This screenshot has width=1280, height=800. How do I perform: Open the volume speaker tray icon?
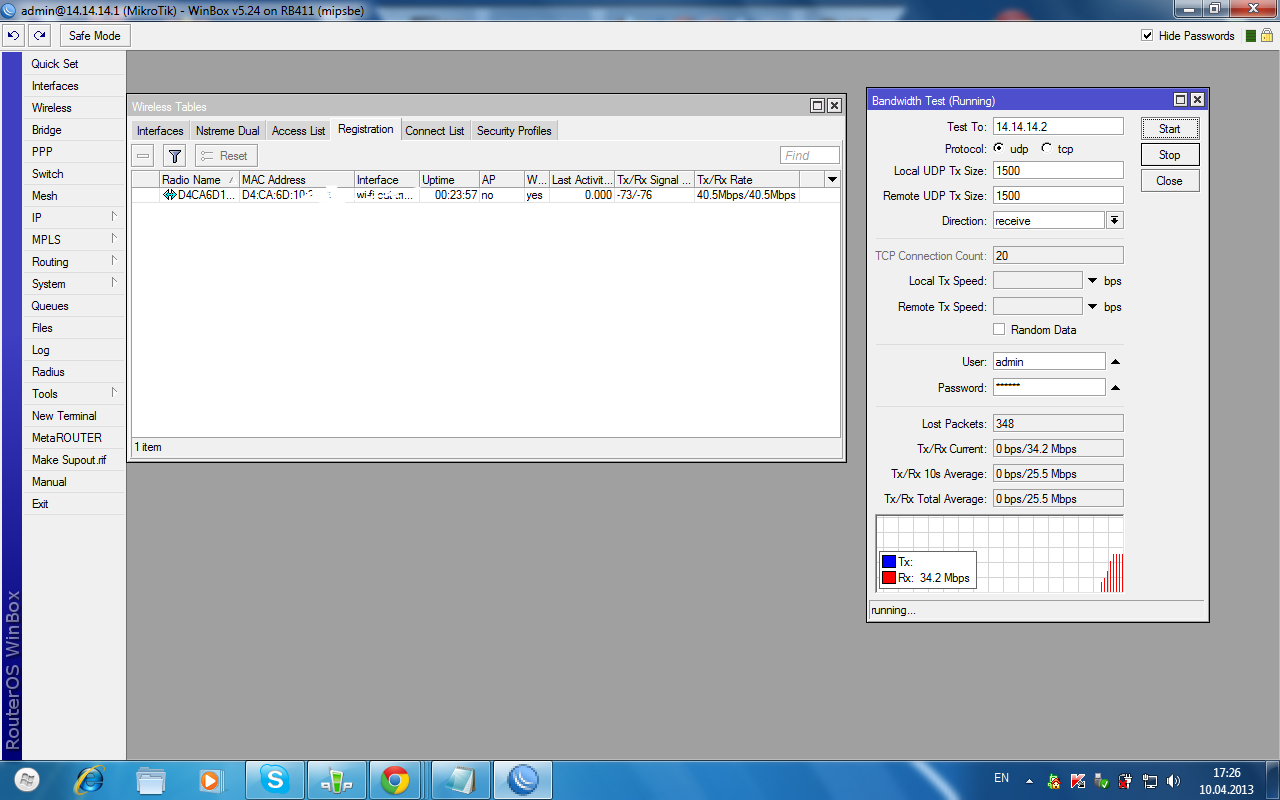[x=1174, y=780]
